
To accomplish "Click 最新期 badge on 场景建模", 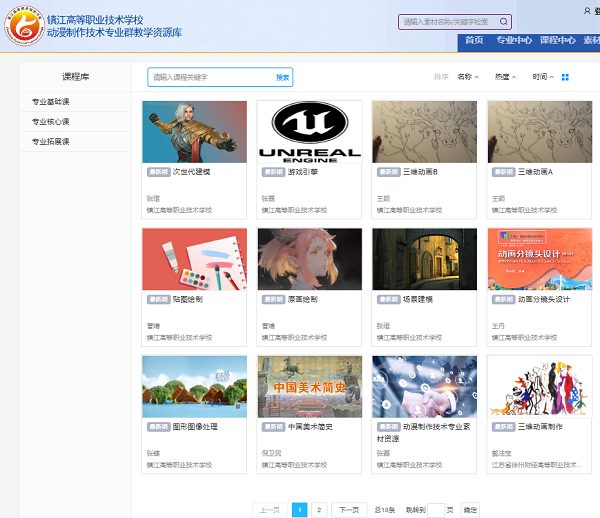I will 389,299.
